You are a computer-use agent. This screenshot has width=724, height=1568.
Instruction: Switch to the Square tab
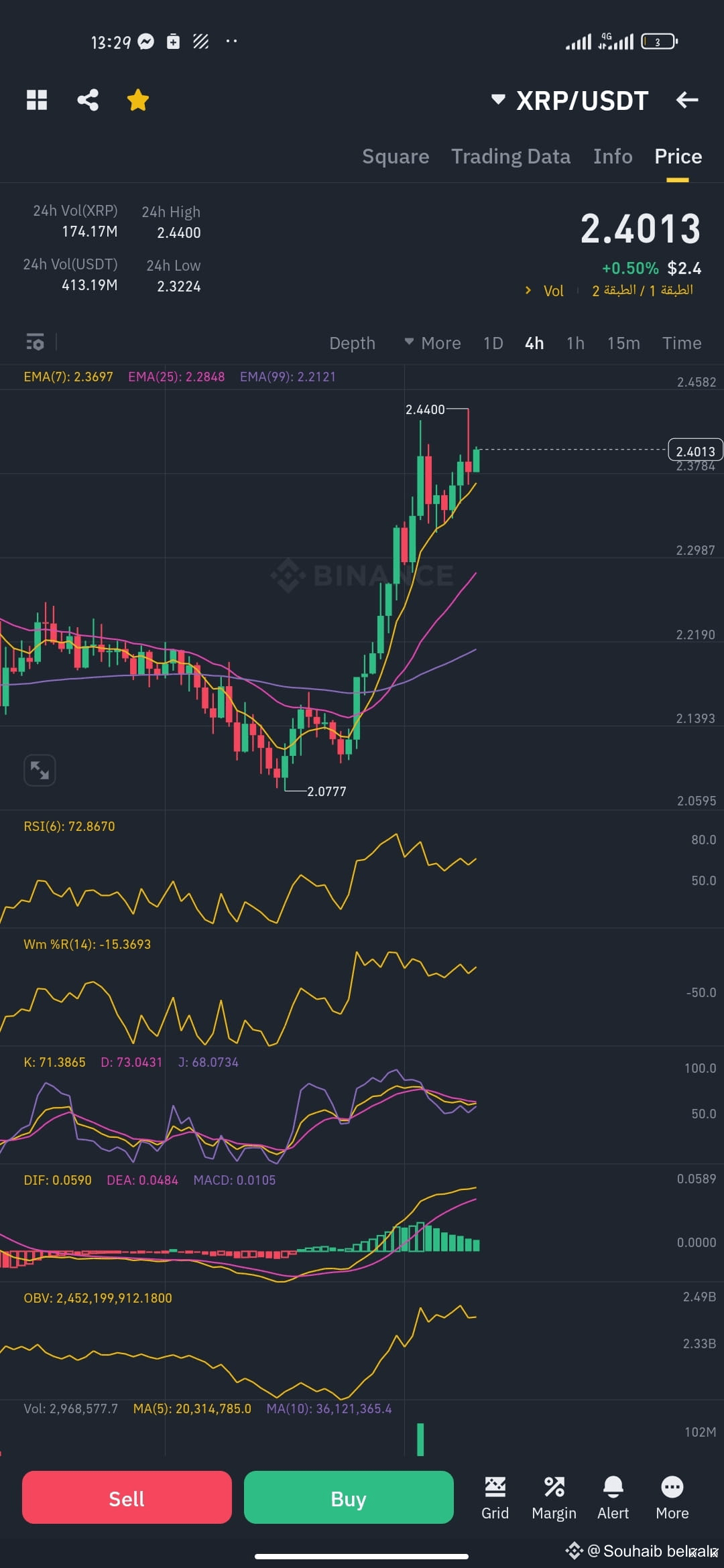coord(396,156)
